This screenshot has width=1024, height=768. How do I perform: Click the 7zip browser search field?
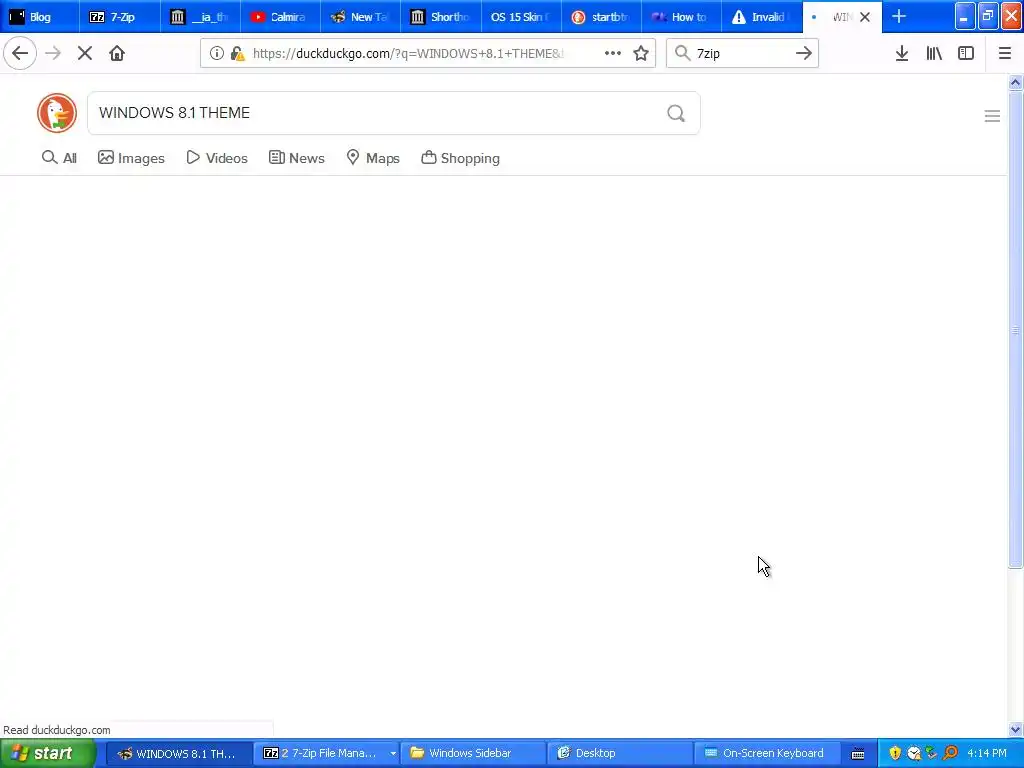click(743, 54)
